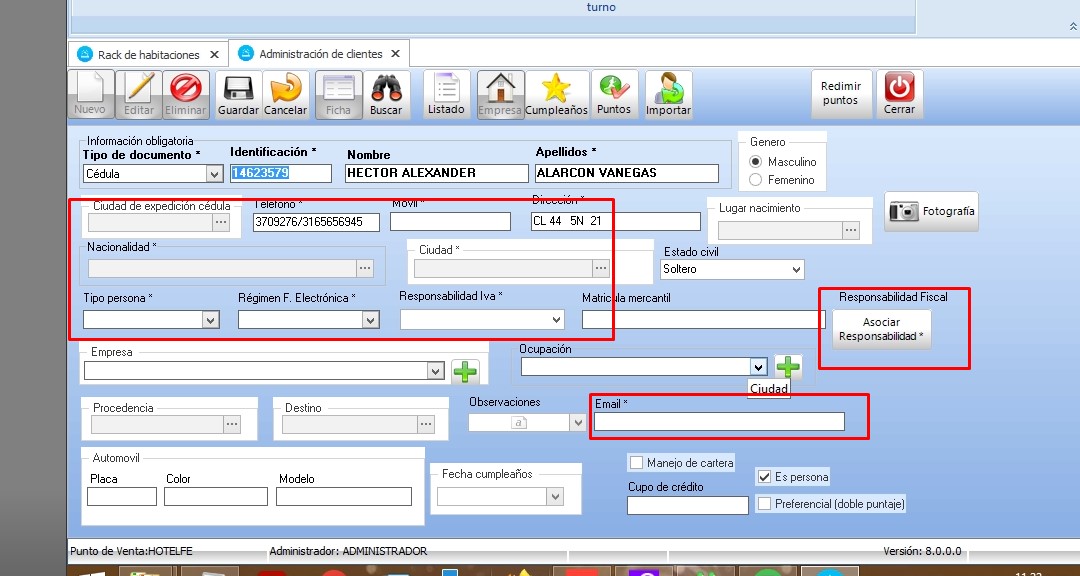Switch to Rack de habitaciones tab
The image size is (1080, 576).
(x=139, y=55)
